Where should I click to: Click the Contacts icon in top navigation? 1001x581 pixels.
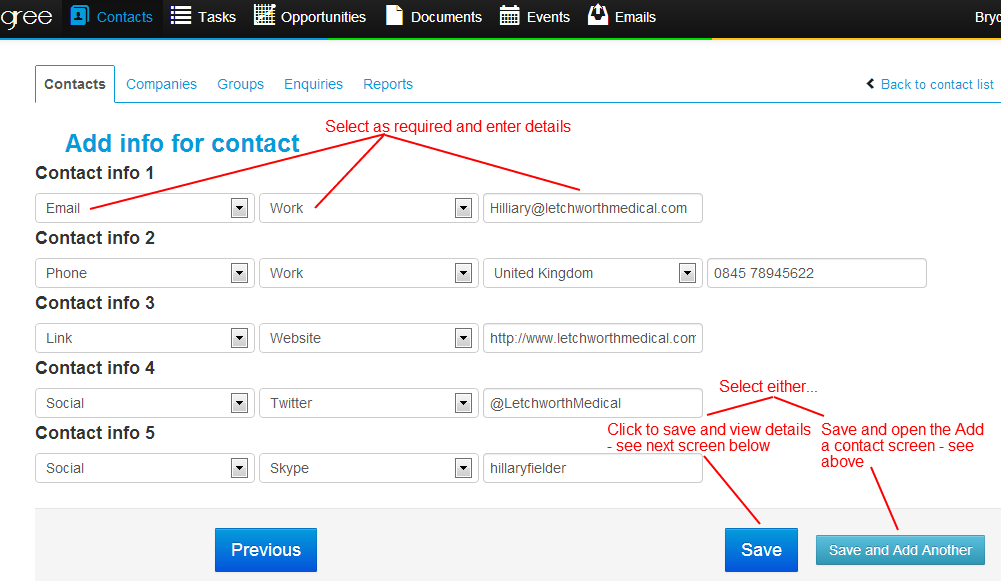(80, 15)
